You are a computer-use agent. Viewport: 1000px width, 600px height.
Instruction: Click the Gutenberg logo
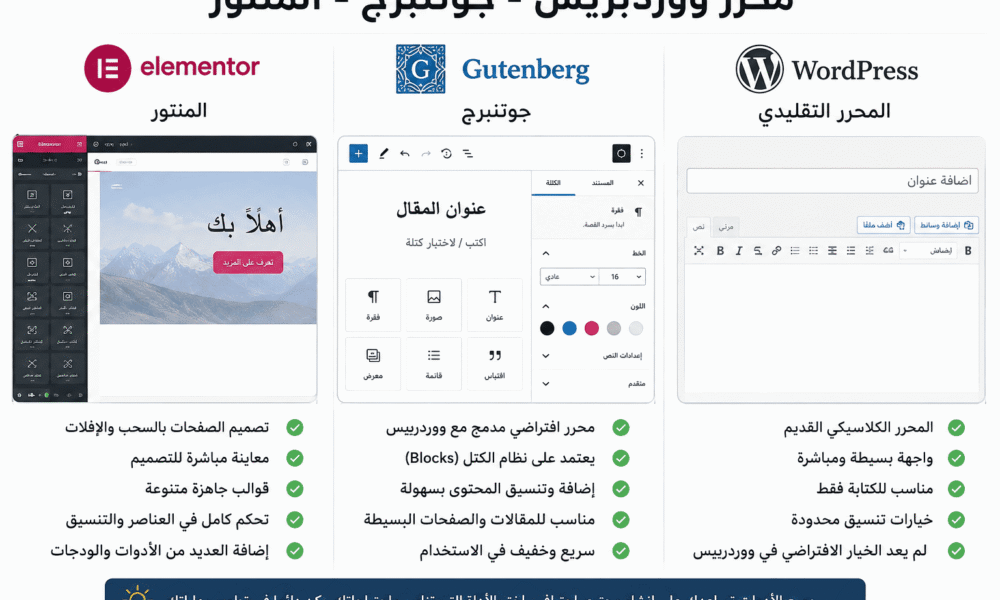[x=492, y=69]
